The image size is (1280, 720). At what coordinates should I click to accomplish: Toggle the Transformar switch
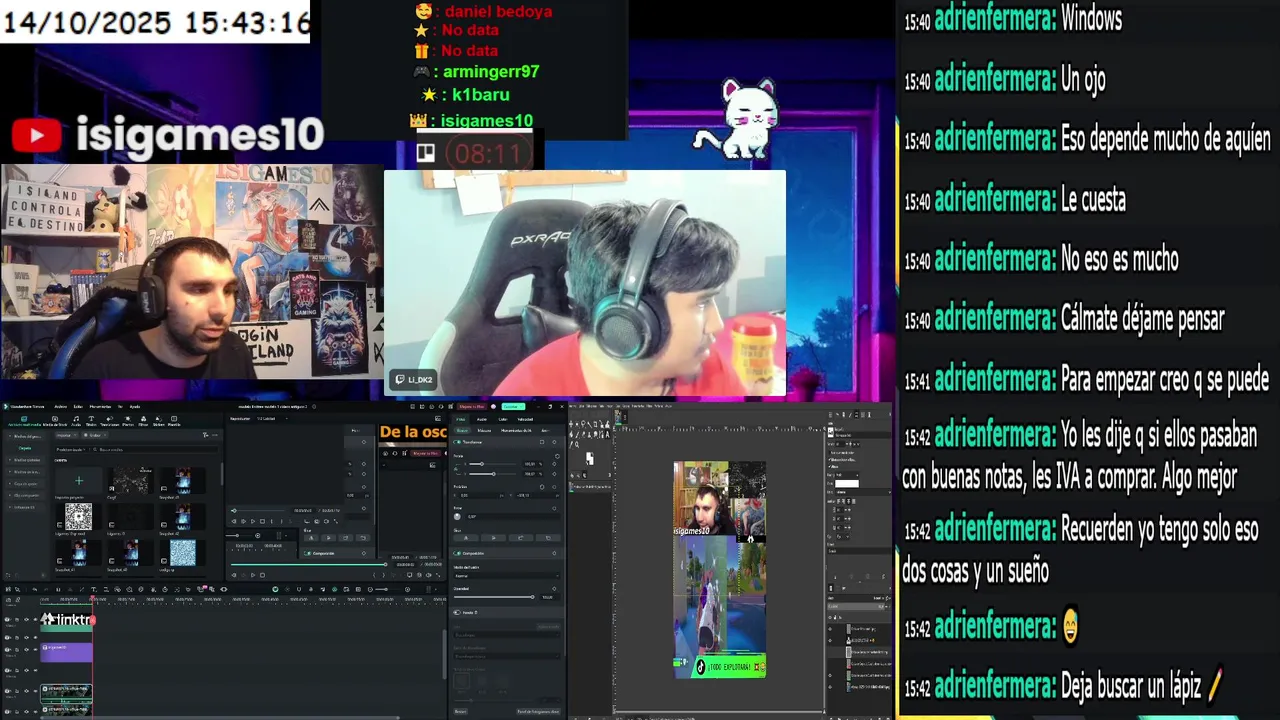point(457,442)
